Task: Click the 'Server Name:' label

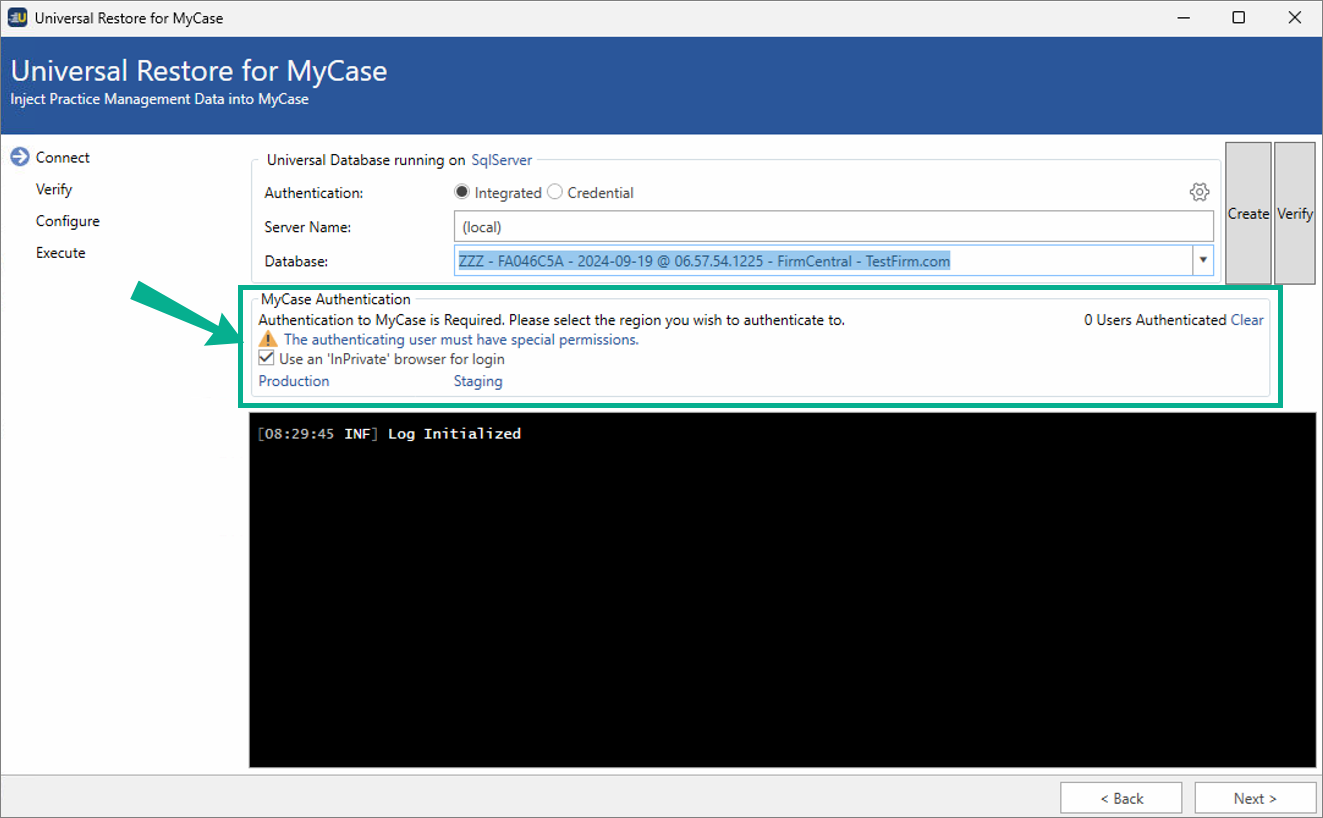Action: [x=308, y=227]
